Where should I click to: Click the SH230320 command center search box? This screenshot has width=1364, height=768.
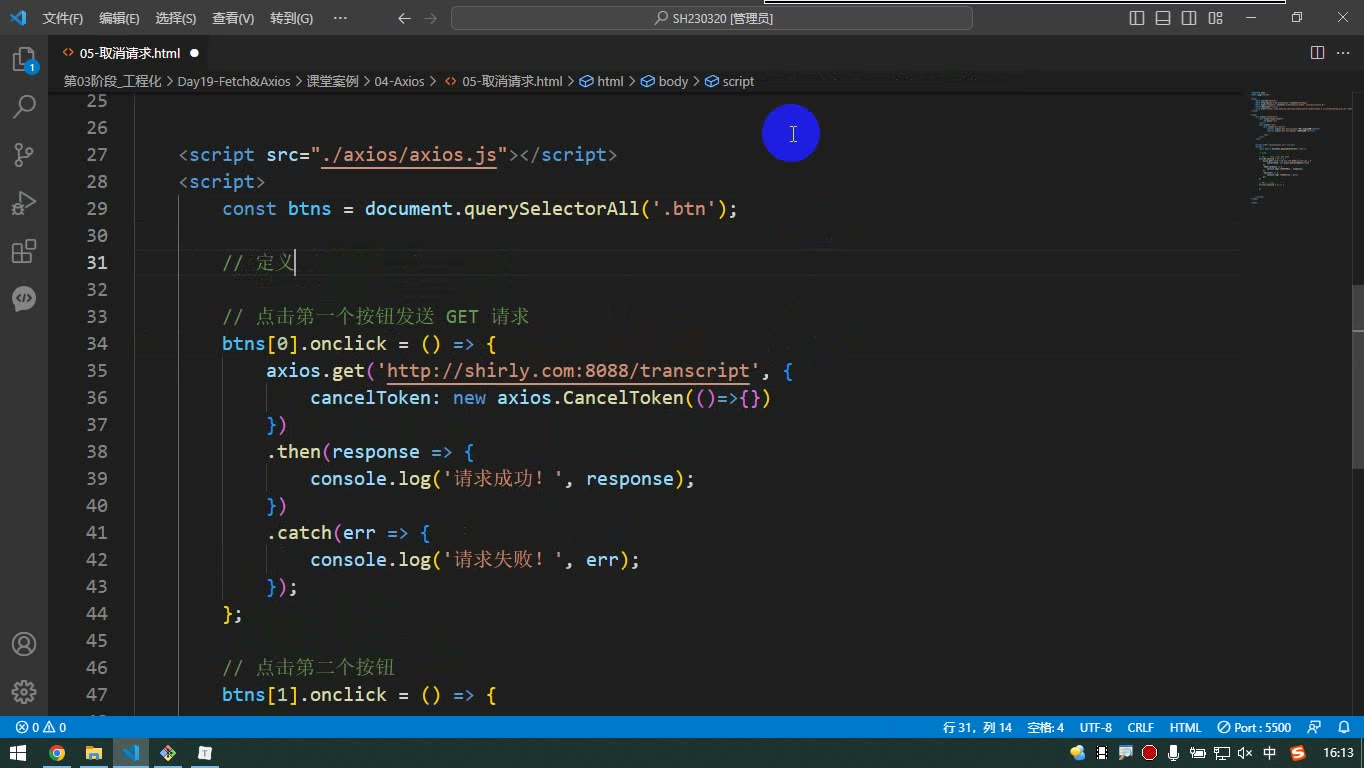click(x=712, y=18)
